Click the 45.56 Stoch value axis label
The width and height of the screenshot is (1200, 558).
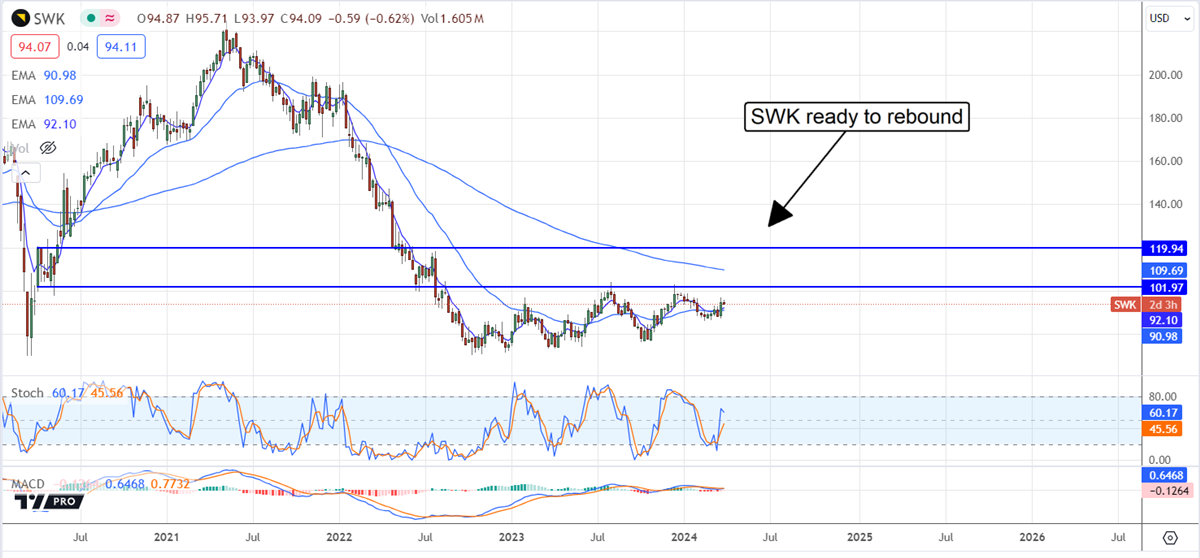coord(1161,429)
